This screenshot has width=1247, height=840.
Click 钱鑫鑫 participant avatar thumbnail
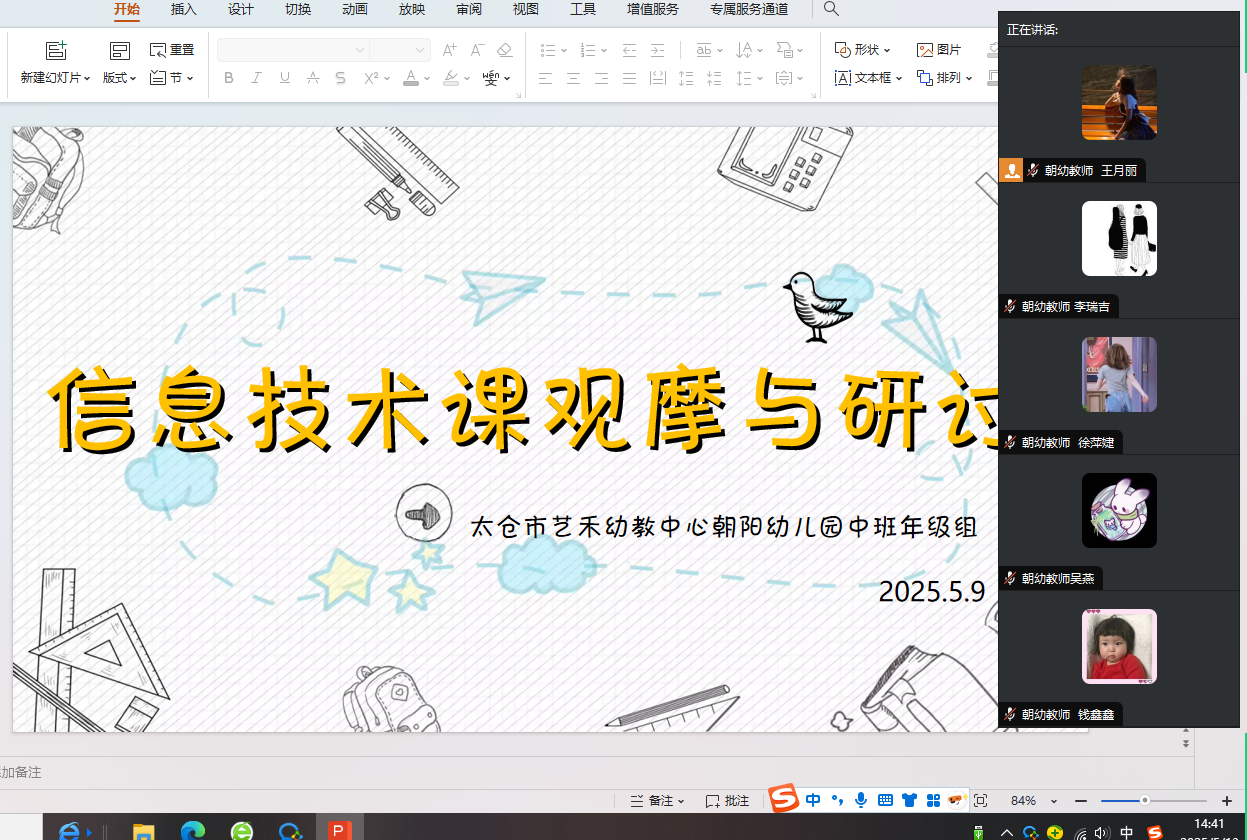coord(1119,646)
